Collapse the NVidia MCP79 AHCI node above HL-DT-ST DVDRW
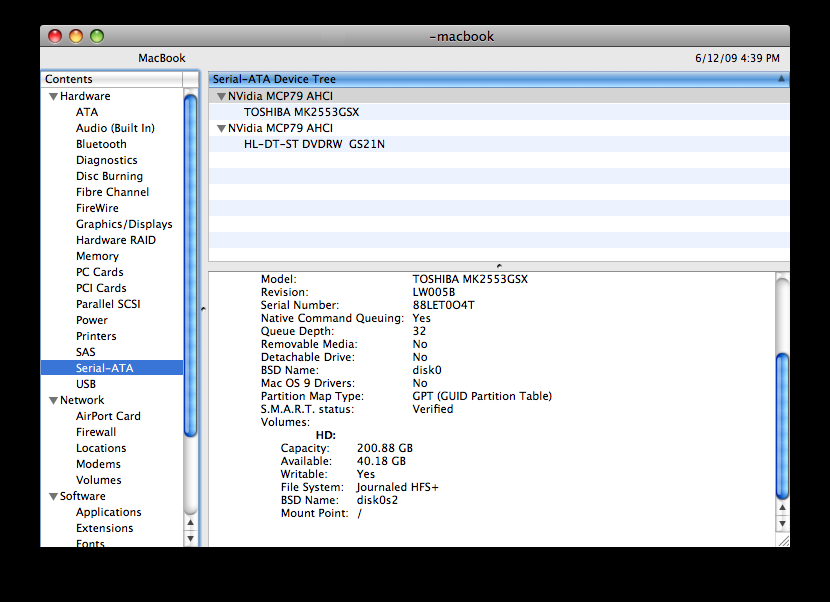The image size is (830, 602). [x=221, y=128]
